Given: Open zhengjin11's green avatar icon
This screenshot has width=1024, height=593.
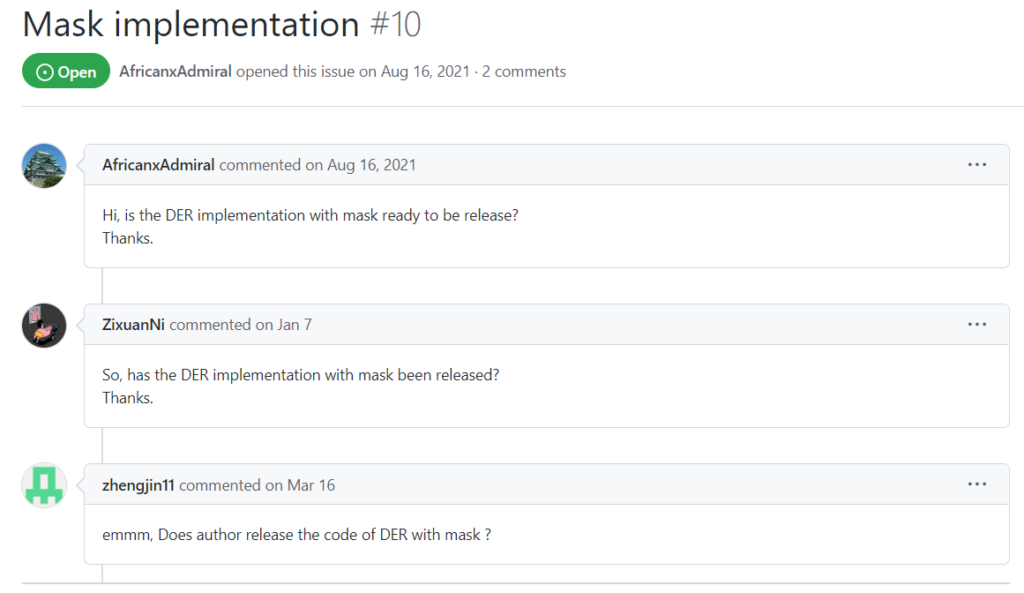Looking at the screenshot, I should tap(44, 485).
